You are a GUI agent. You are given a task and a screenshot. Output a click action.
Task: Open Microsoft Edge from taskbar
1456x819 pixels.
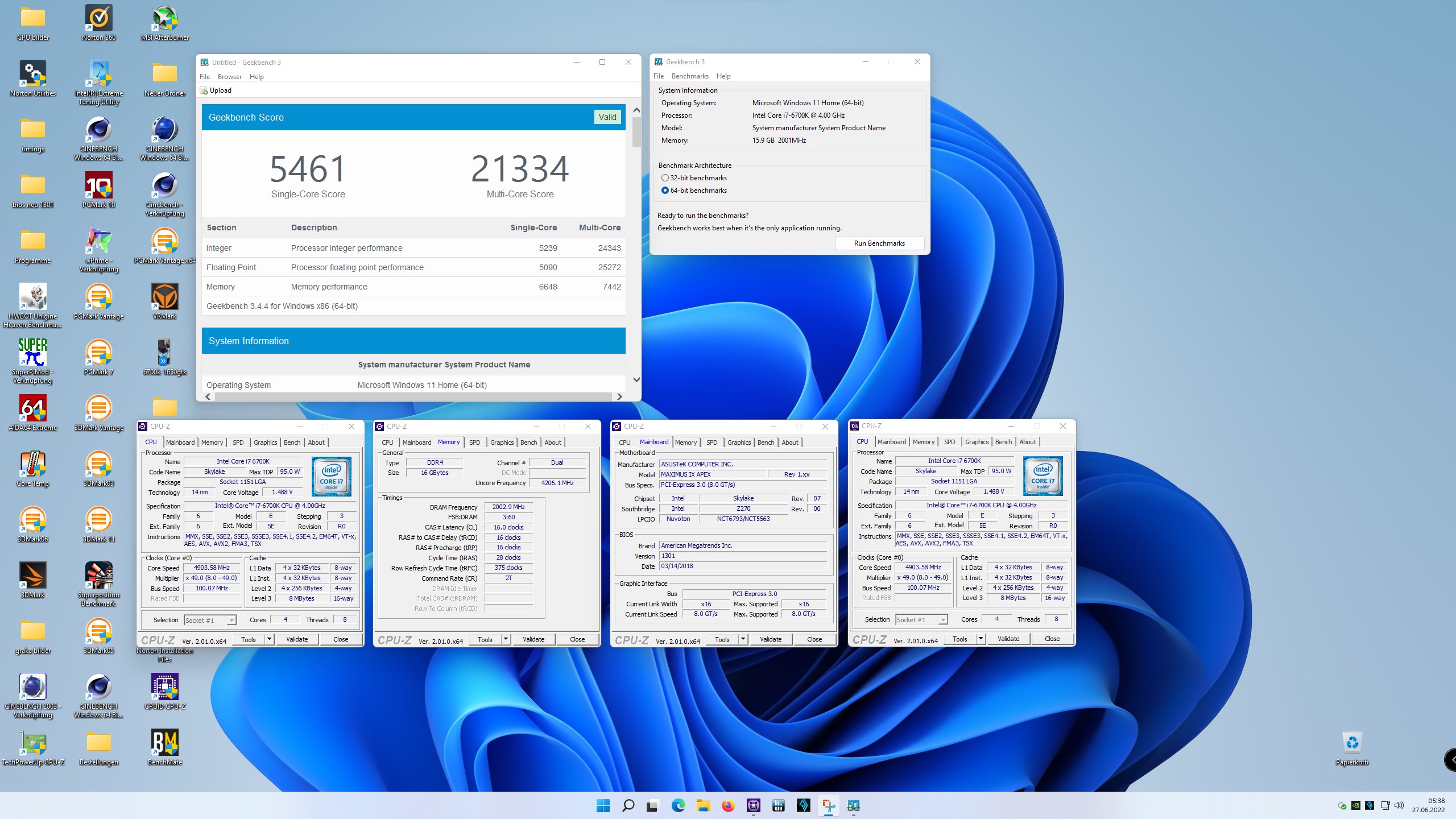pos(678,805)
